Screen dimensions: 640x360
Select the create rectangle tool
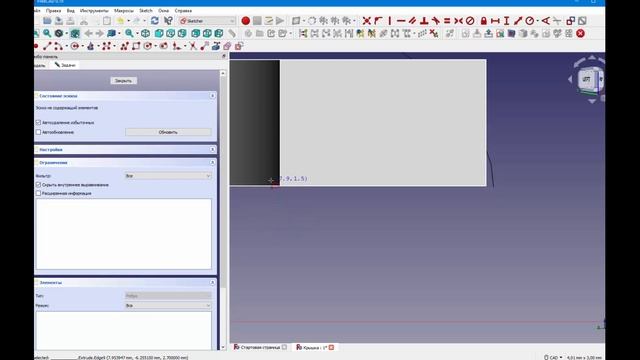tap(136, 46)
